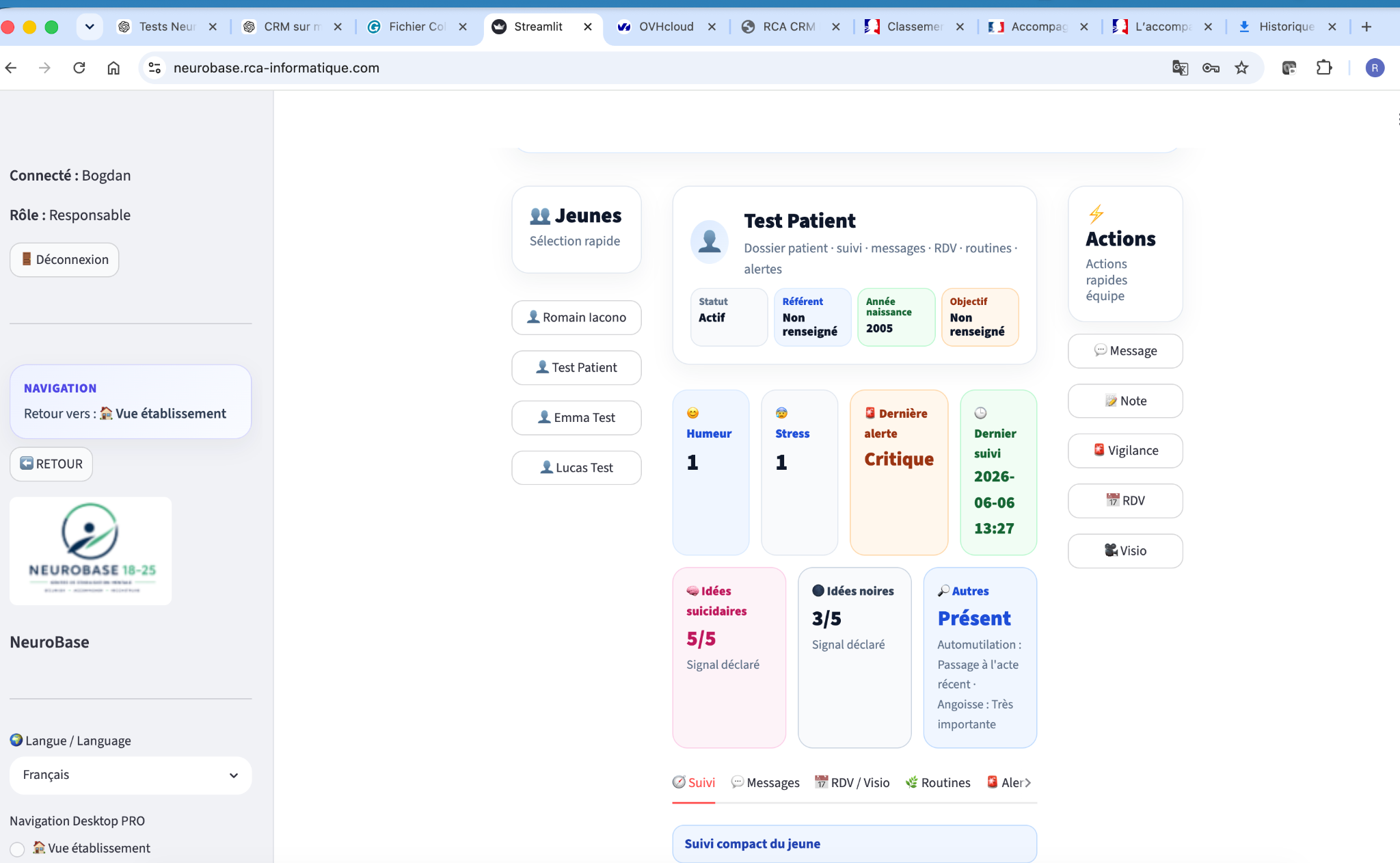The height and width of the screenshot is (863, 1400).
Task: Switch to the CRM sur tab
Action: pos(292,27)
